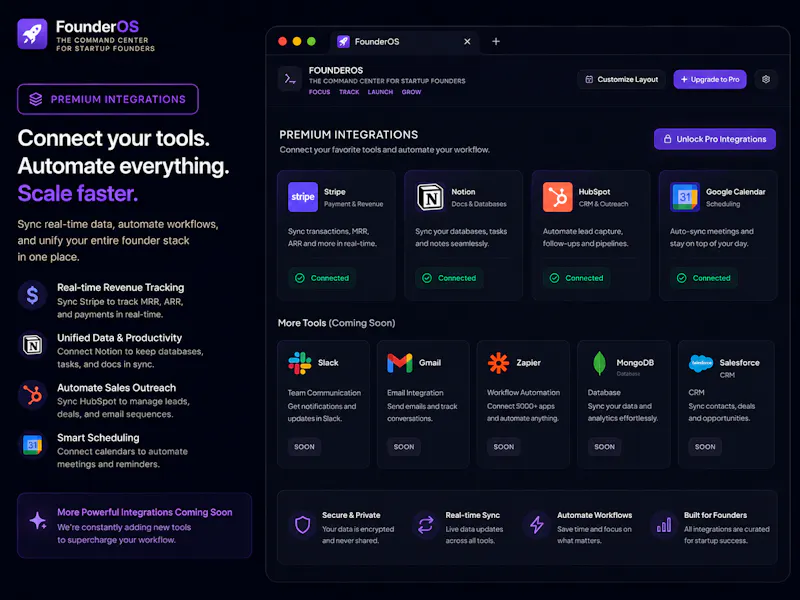This screenshot has width=800, height=600.
Task: Click Stripe card's Connected status badge
Action: point(322,278)
